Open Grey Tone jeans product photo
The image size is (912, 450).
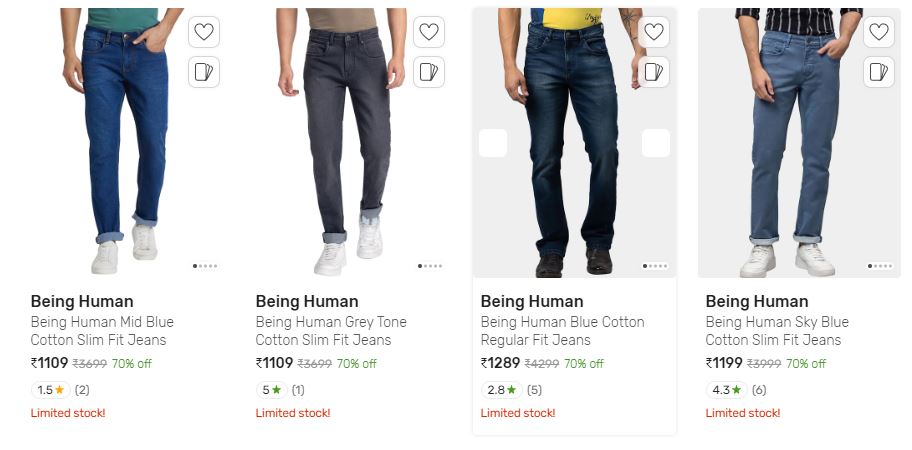click(349, 142)
